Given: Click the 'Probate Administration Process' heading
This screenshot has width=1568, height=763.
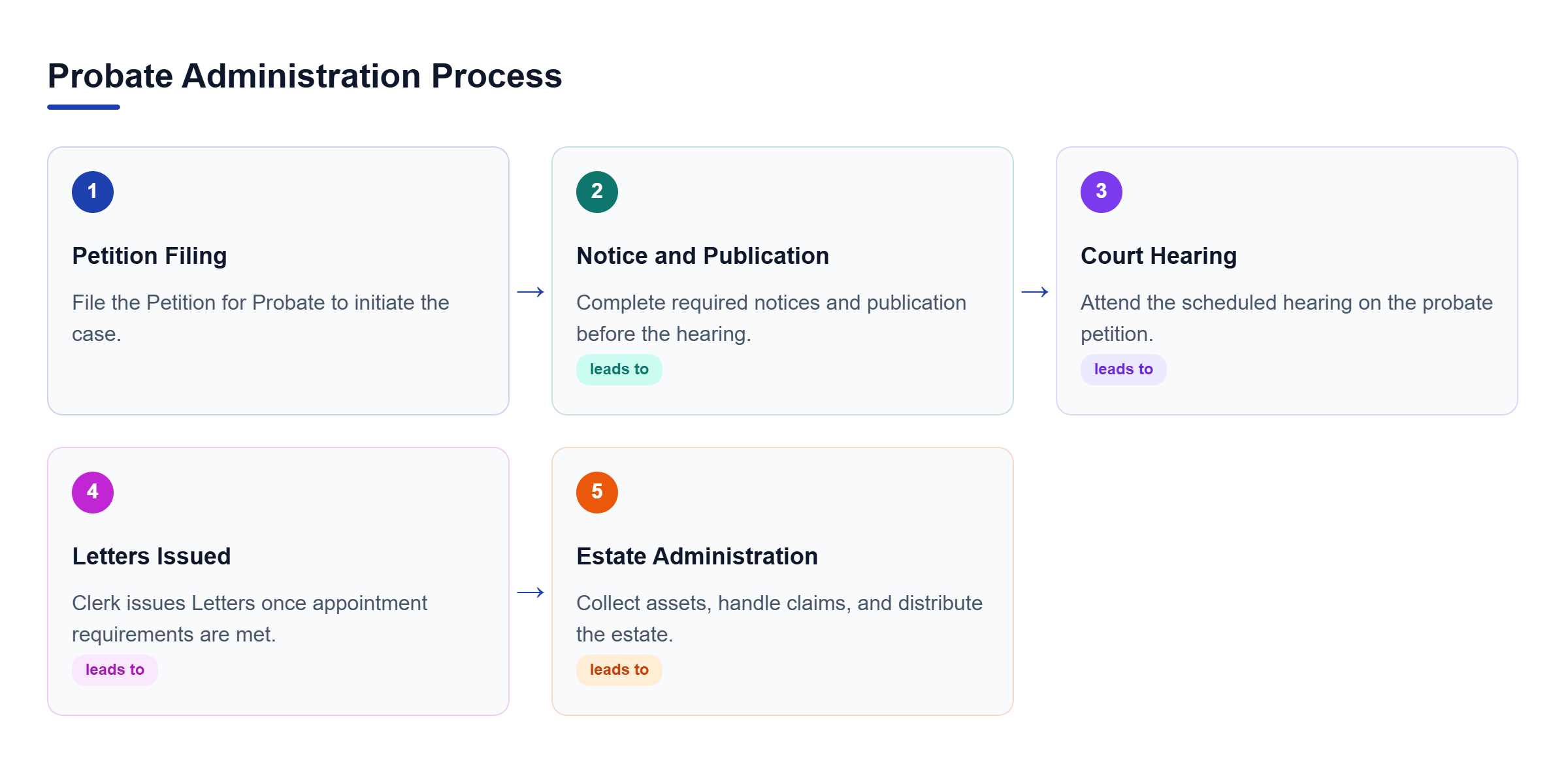Looking at the screenshot, I should click(304, 76).
